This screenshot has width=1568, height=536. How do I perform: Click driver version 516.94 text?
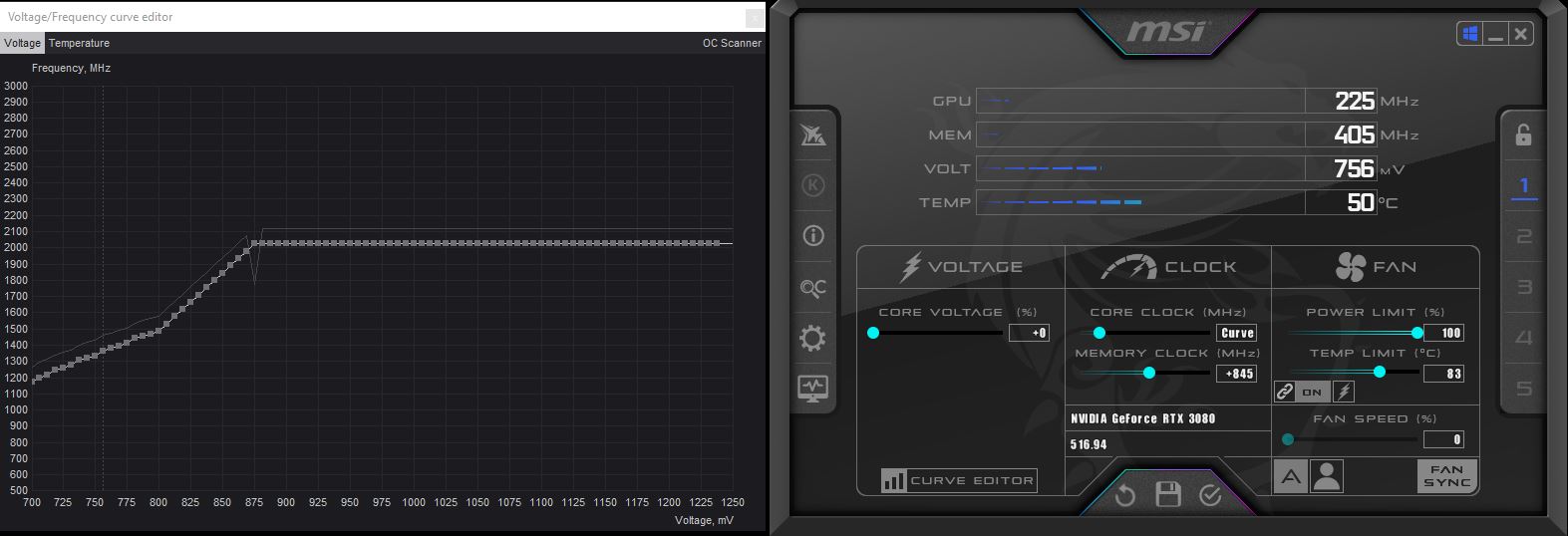click(1089, 444)
